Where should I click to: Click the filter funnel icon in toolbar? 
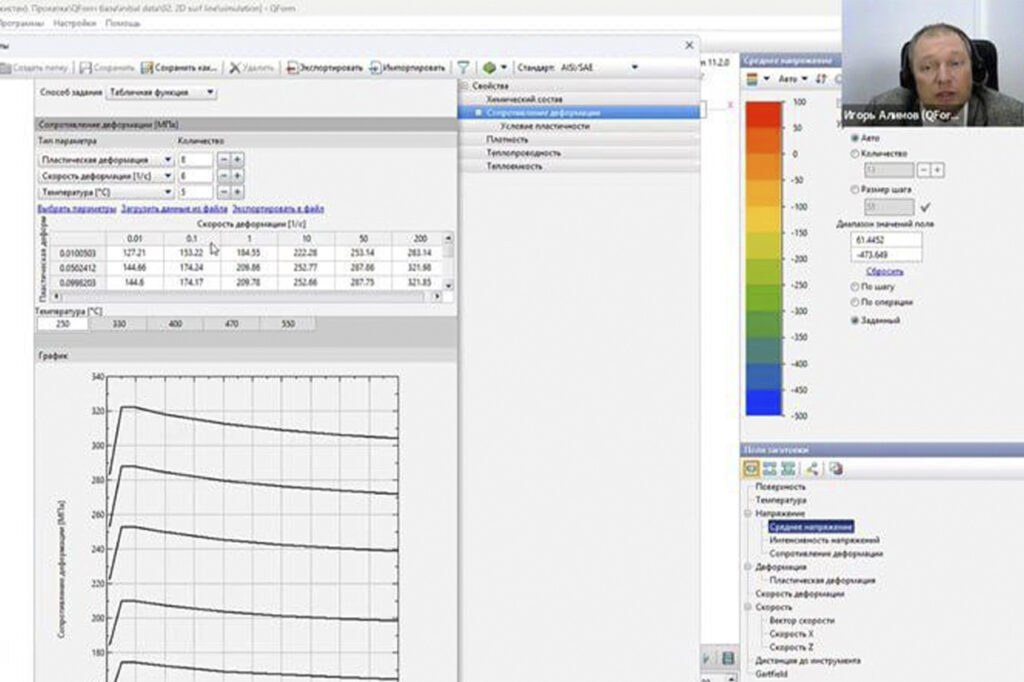(463, 68)
